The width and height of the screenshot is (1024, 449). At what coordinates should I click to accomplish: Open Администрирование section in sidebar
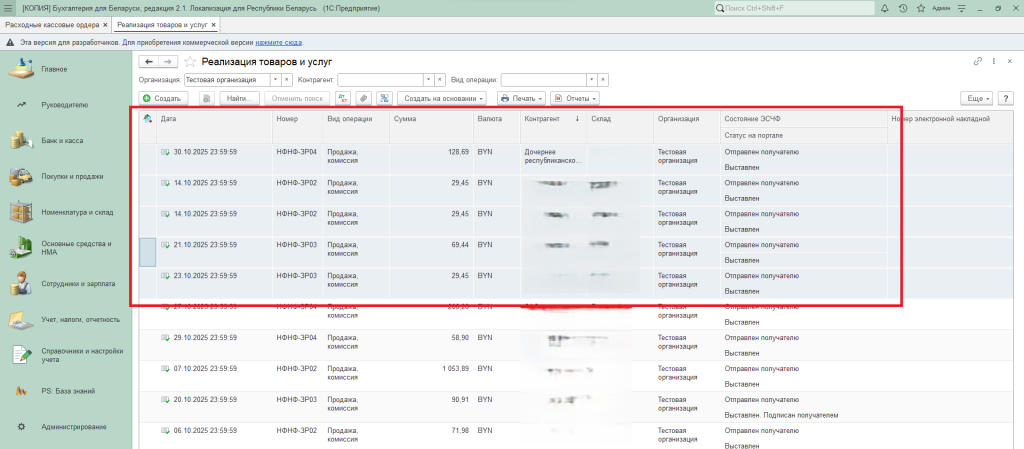click(x=73, y=427)
